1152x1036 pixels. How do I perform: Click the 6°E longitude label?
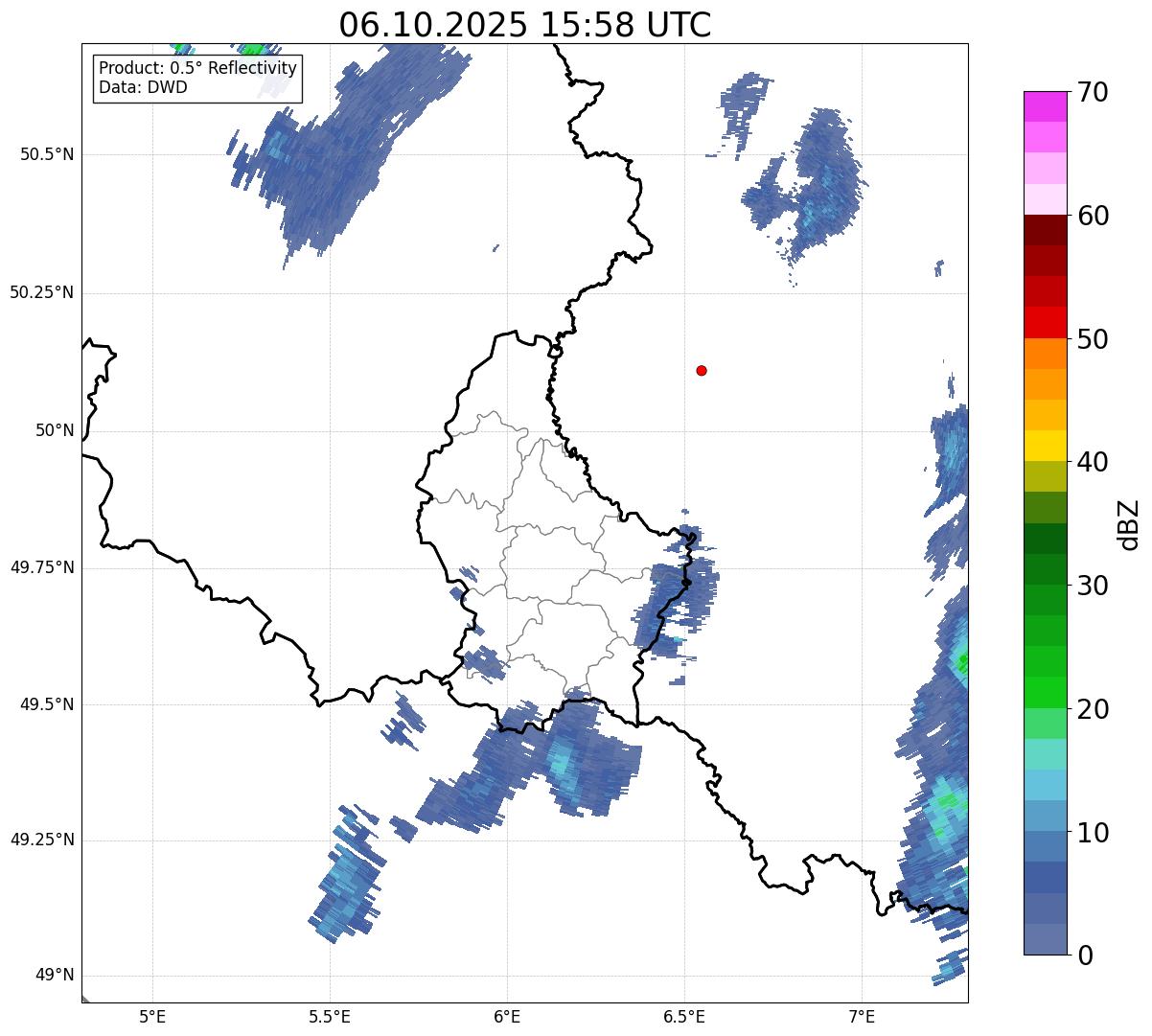[x=507, y=1016]
